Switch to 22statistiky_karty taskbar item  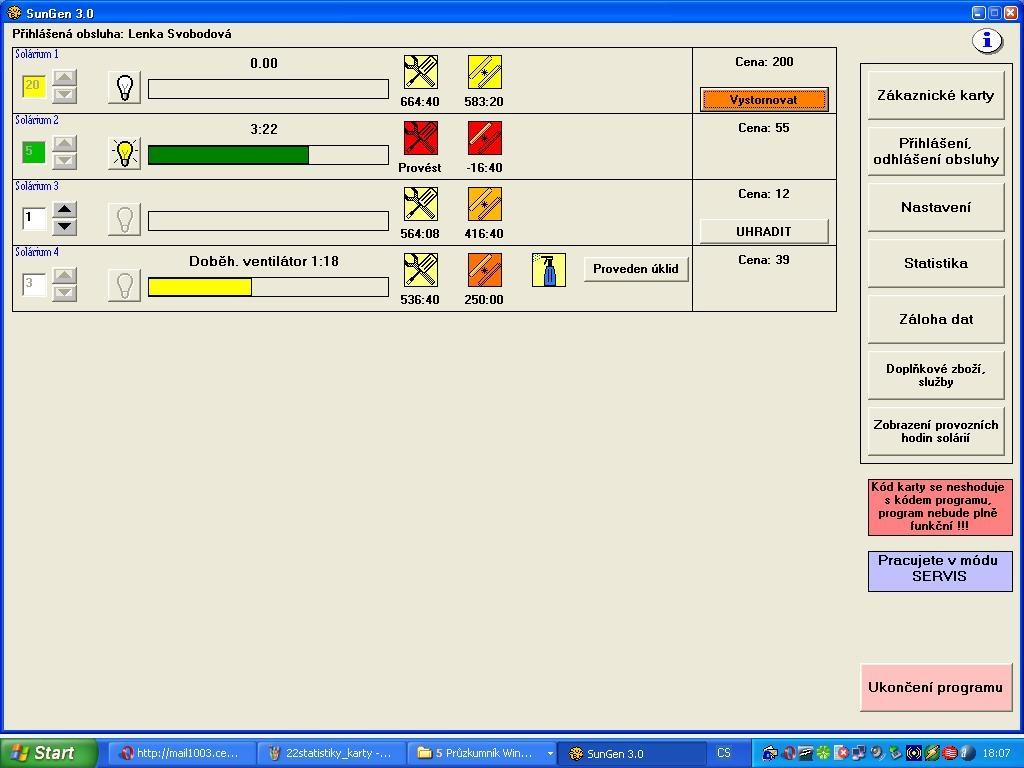331,753
